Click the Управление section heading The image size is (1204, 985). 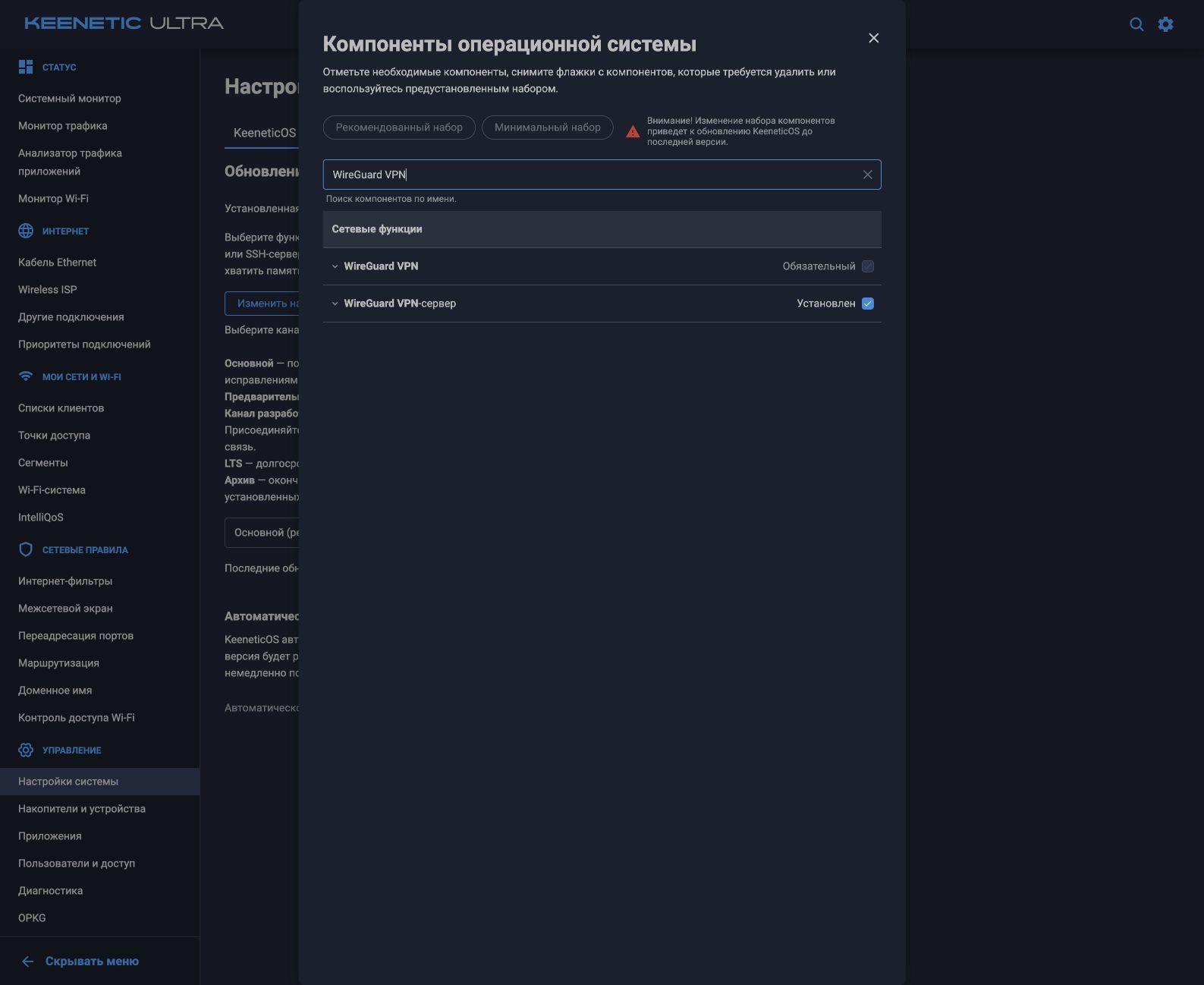(72, 751)
